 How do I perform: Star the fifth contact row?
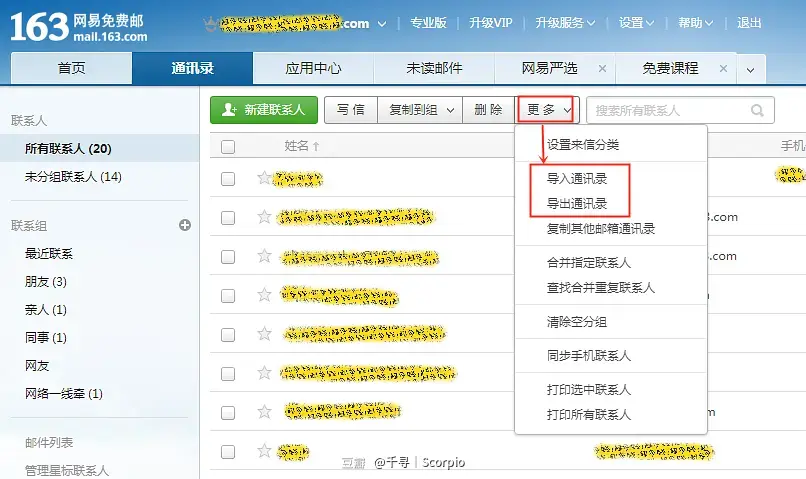click(264, 334)
